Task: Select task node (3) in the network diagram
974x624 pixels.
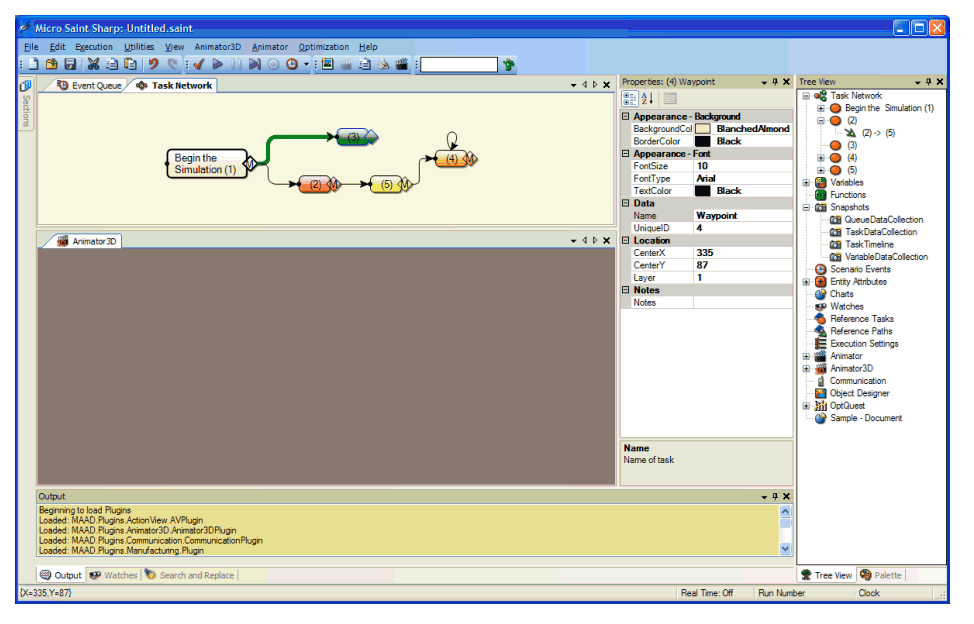Action: (x=352, y=136)
